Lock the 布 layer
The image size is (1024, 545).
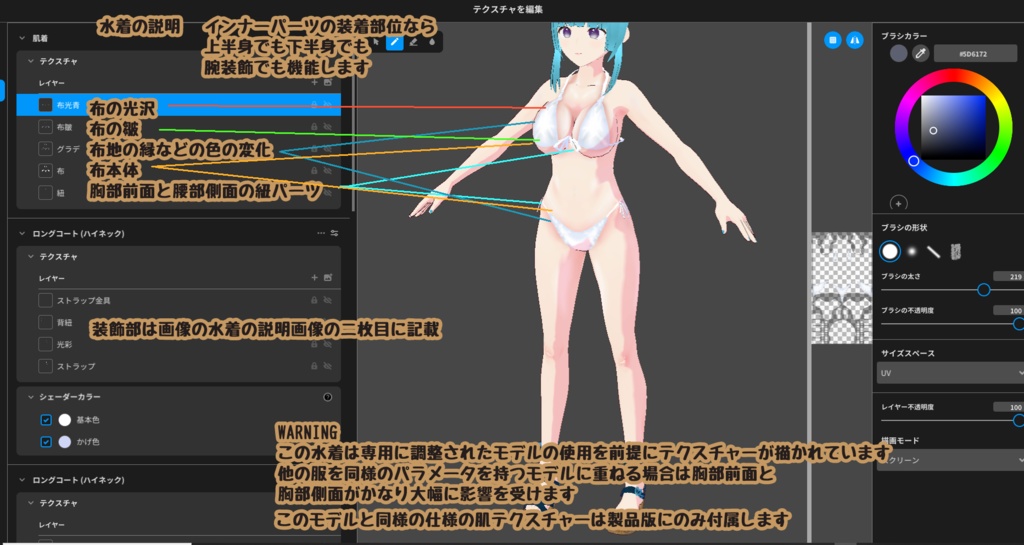(x=314, y=170)
